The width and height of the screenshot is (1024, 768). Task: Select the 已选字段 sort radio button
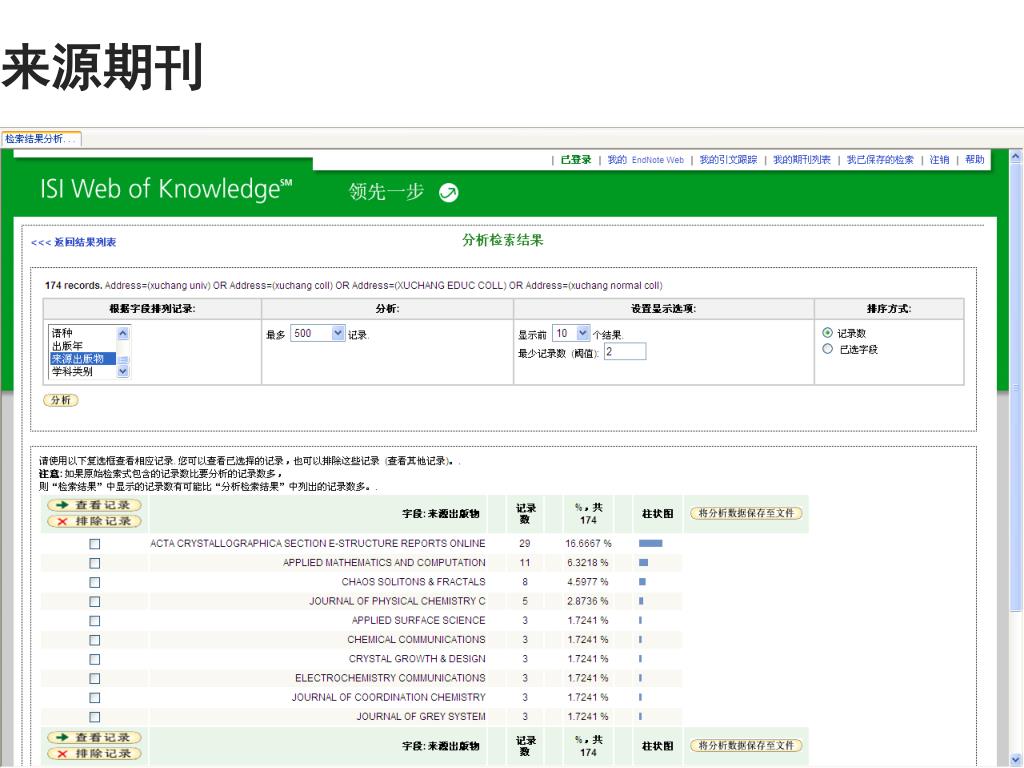827,349
